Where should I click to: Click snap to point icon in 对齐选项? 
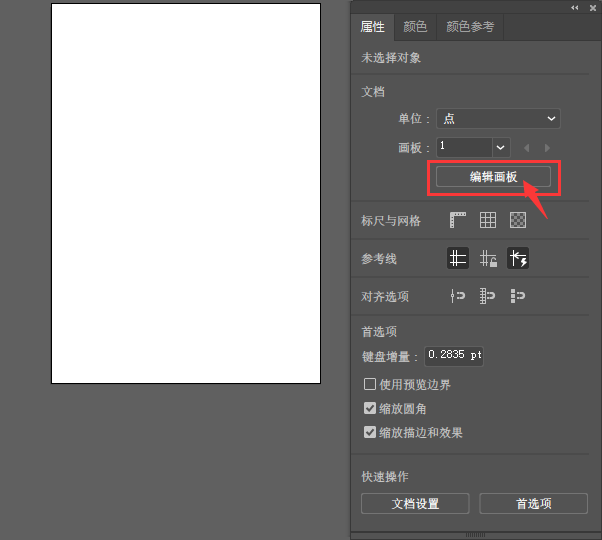tap(458, 296)
